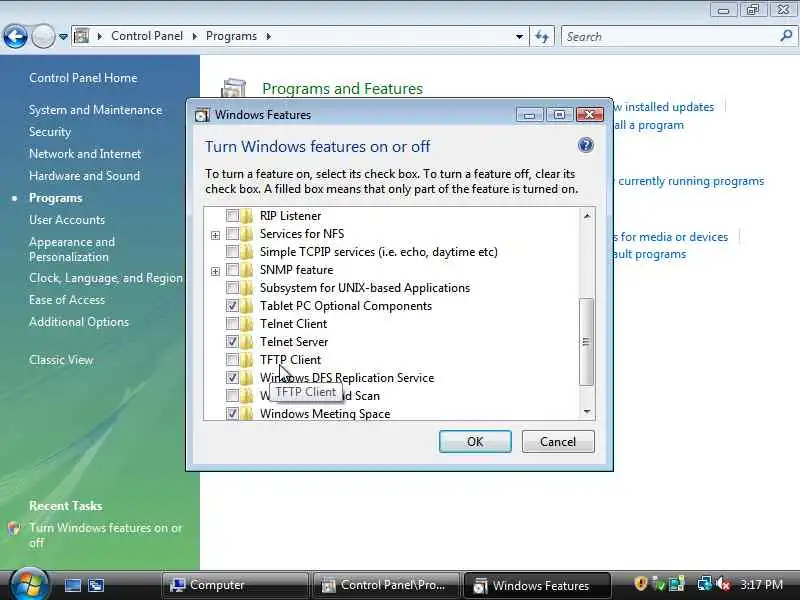Check the Telnet Client checkbox

[232, 324]
